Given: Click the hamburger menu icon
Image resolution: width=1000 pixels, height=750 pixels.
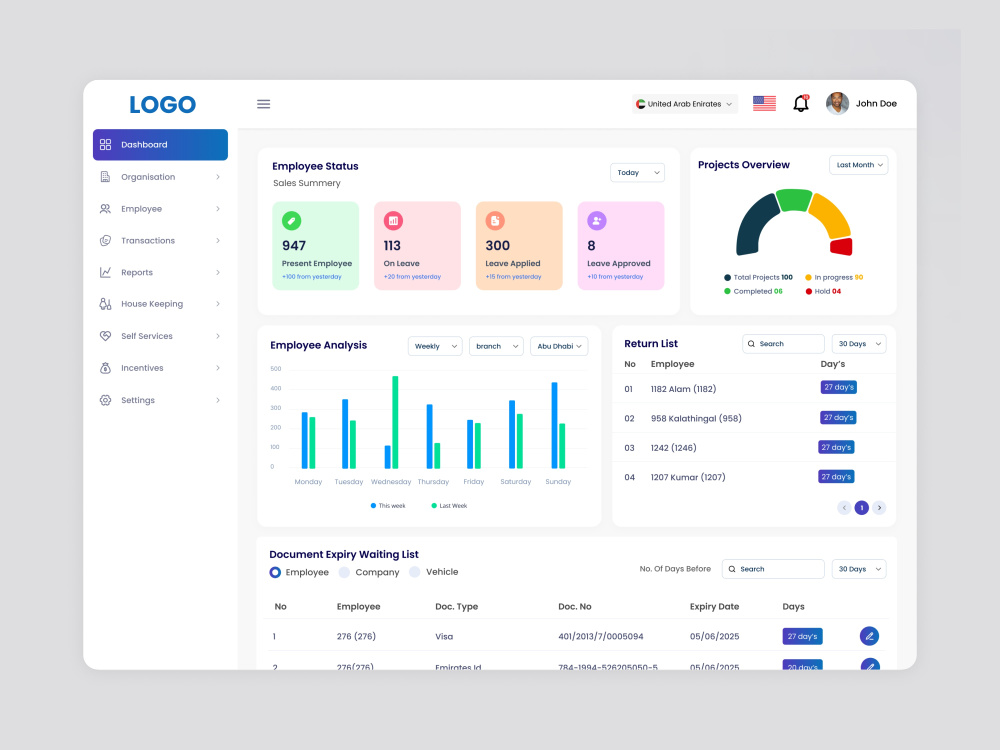Looking at the screenshot, I should [263, 104].
